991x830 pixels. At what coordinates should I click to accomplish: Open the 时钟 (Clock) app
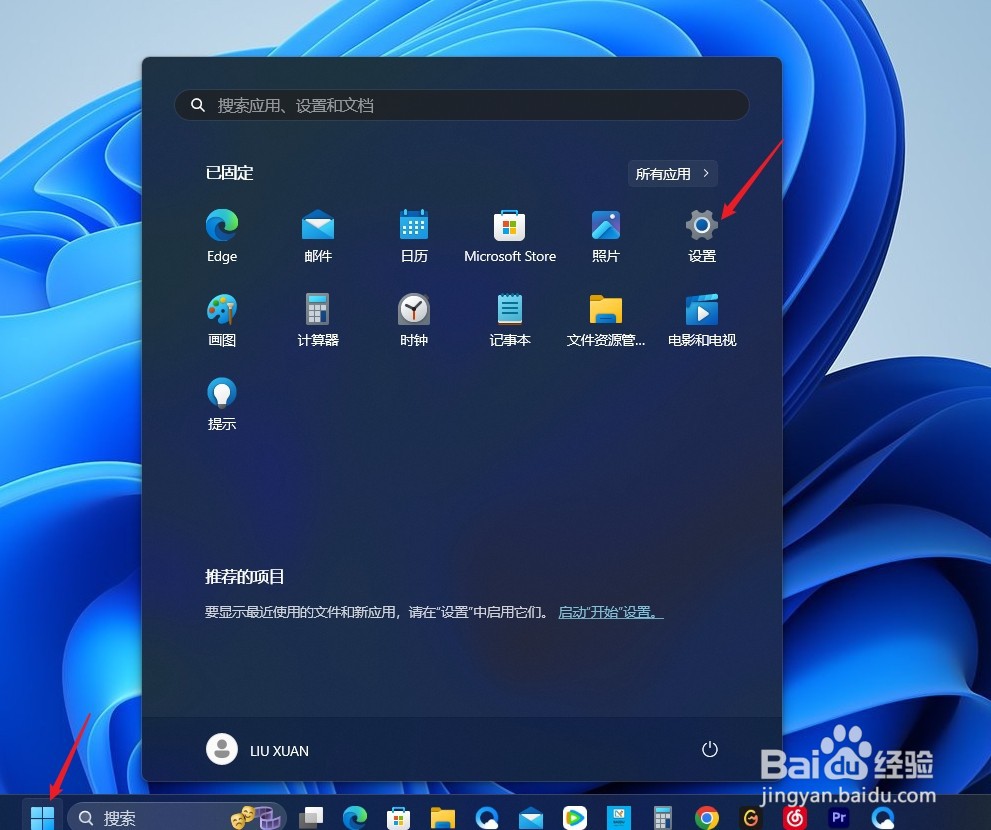[414, 320]
